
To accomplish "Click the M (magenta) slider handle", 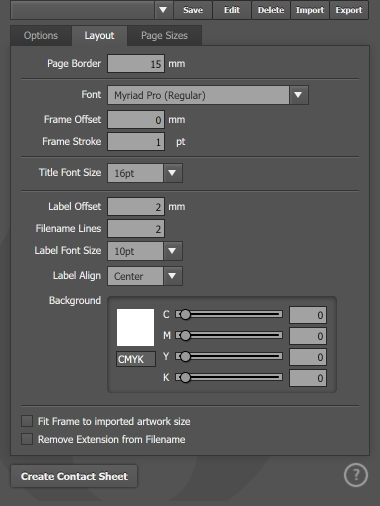I will point(185,335).
